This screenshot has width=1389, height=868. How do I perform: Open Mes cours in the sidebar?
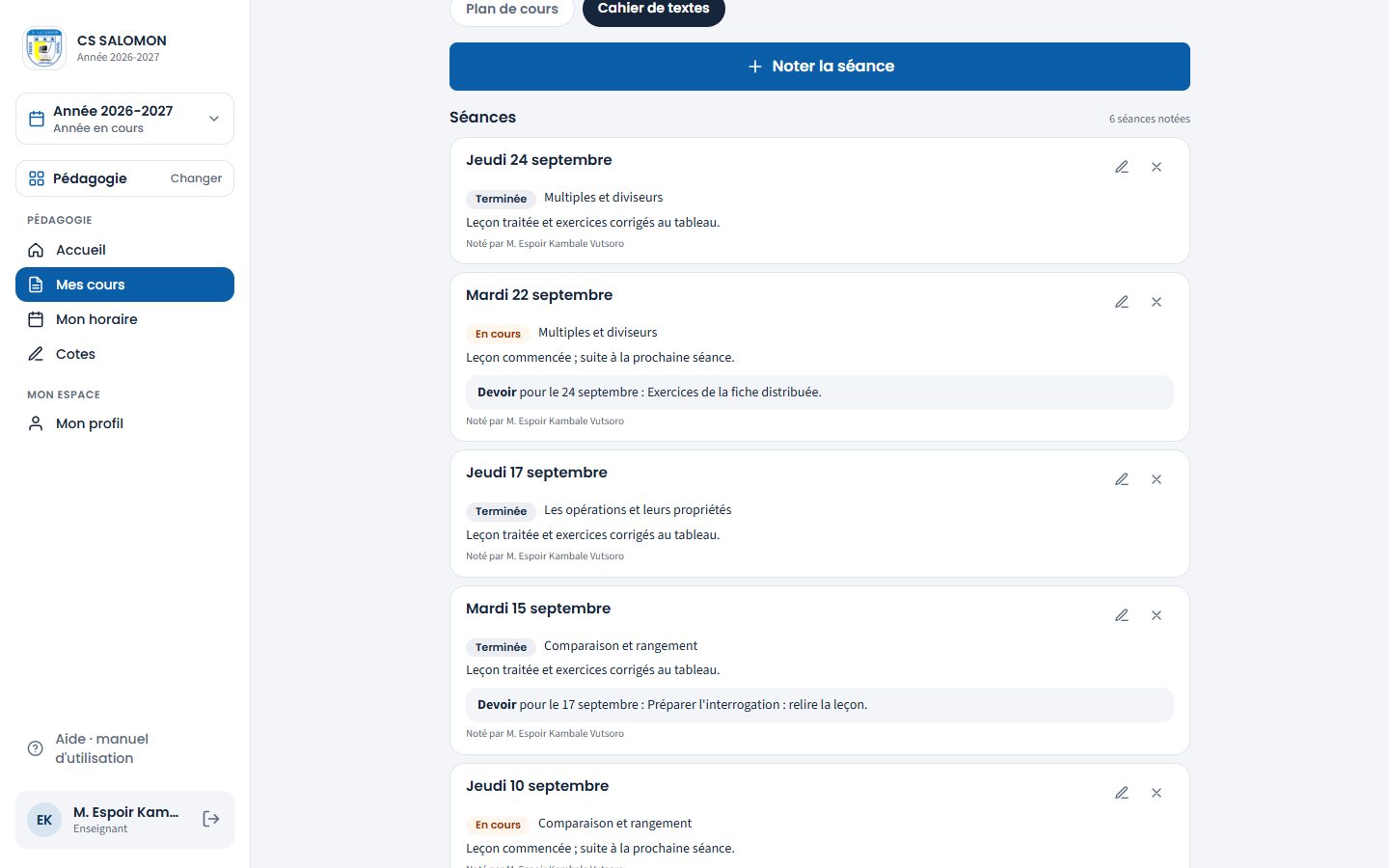(x=124, y=285)
